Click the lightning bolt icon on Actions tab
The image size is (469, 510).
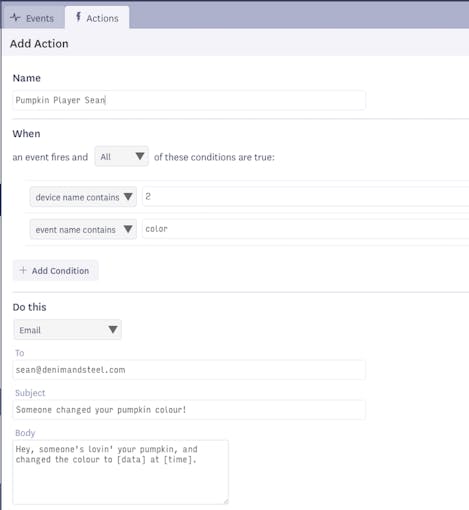78,17
